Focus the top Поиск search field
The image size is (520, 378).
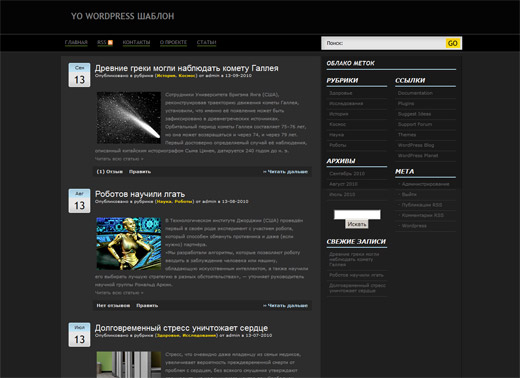point(383,43)
